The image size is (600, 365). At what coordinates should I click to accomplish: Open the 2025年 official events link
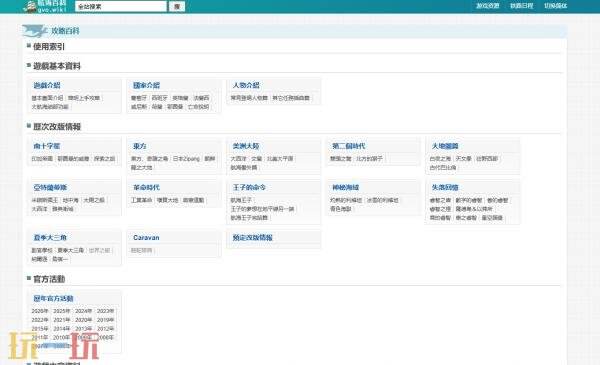coord(62,311)
